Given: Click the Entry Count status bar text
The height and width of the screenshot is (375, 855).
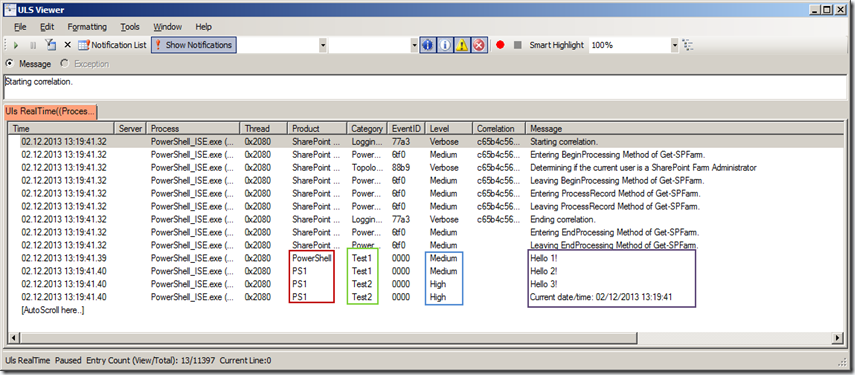Looking at the screenshot, I should point(151,360).
